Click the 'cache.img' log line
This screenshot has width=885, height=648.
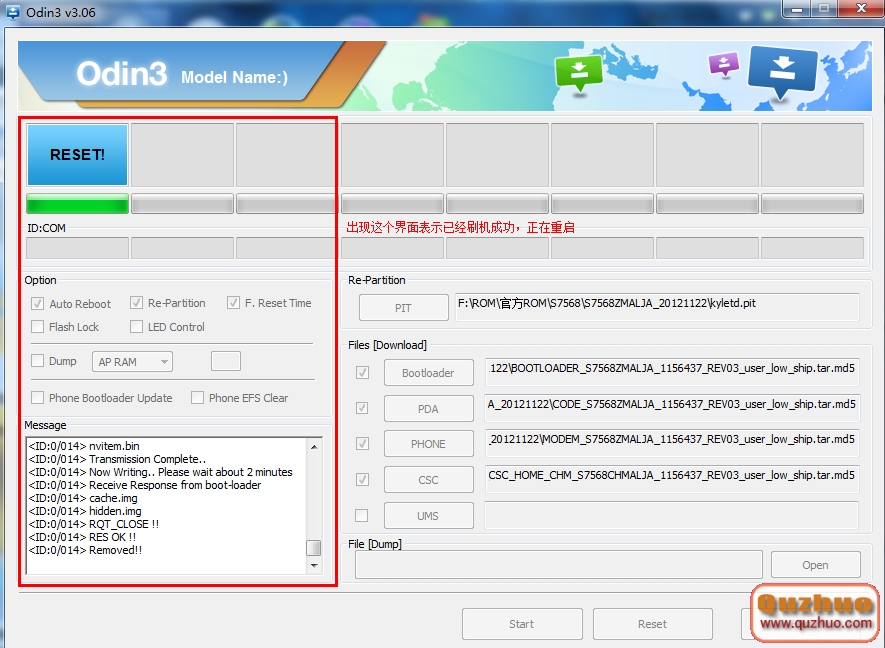83,498
